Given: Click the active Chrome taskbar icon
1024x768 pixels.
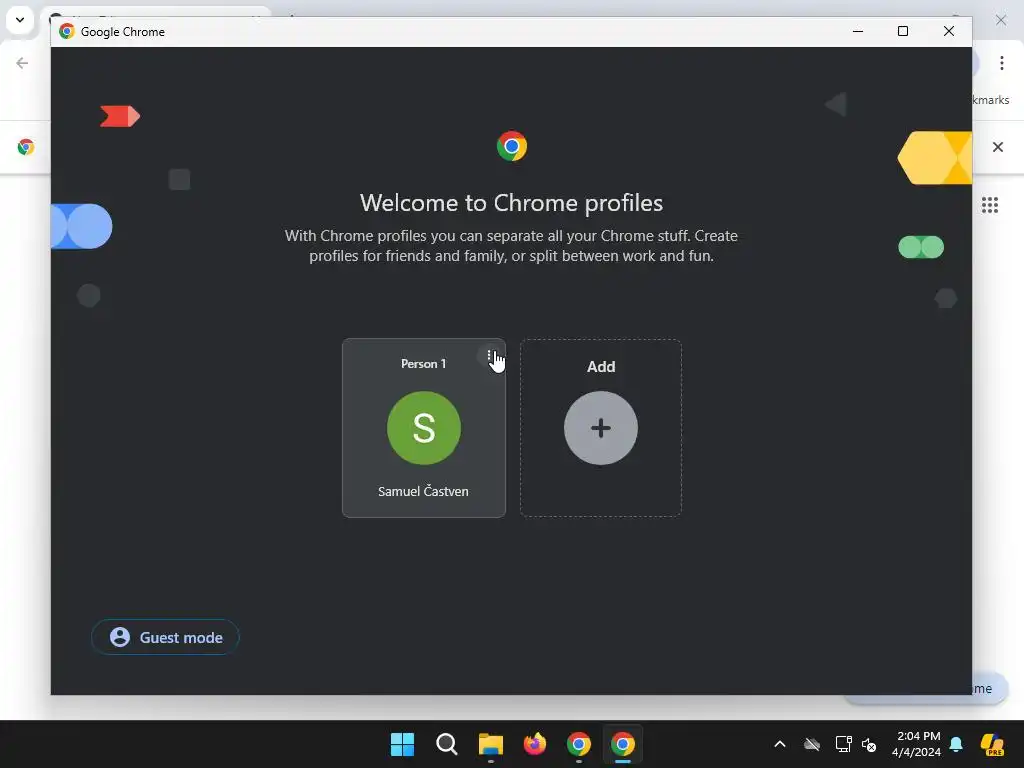Looking at the screenshot, I should (x=623, y=744).
